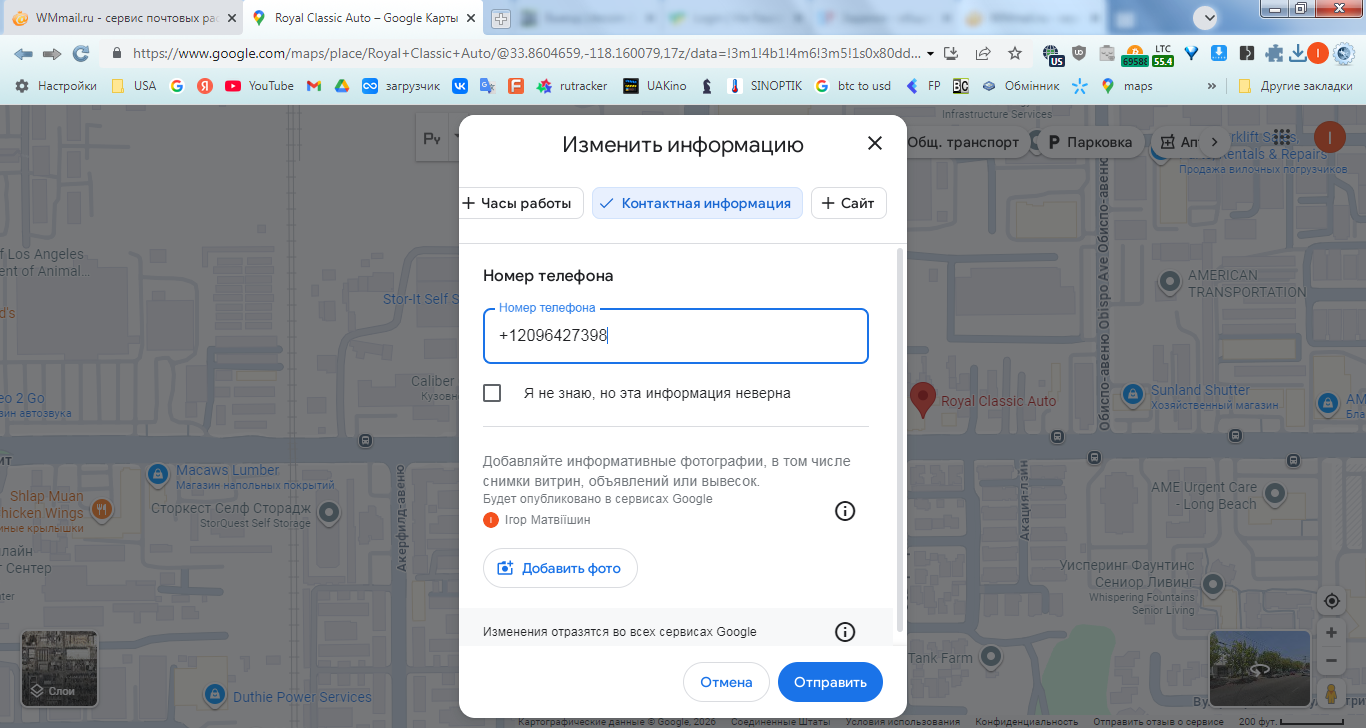Submit the edit with Отправить
1366x728 pixels.
pos(830,682)
